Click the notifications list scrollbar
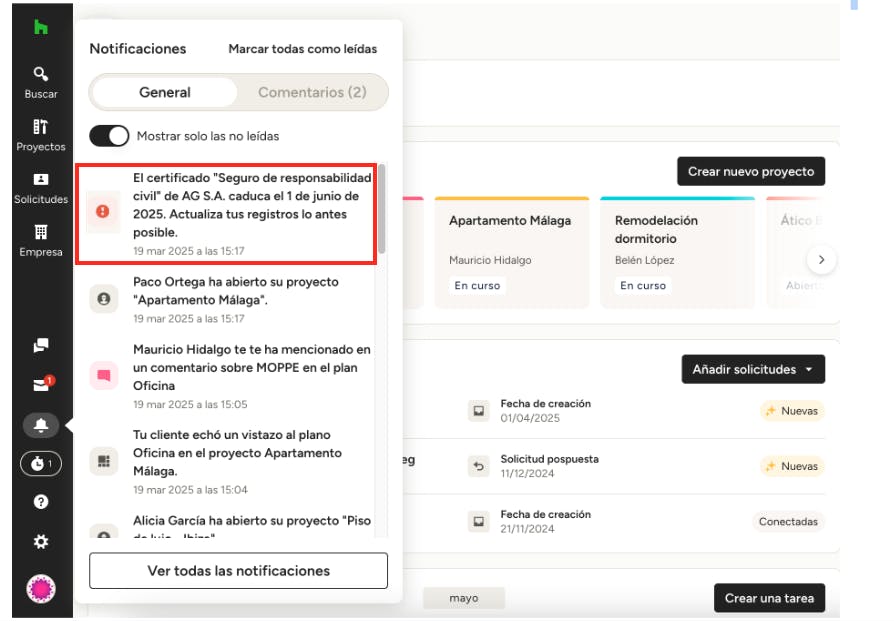The height and width of the screenshot is (621, 894). coord(382,210)
